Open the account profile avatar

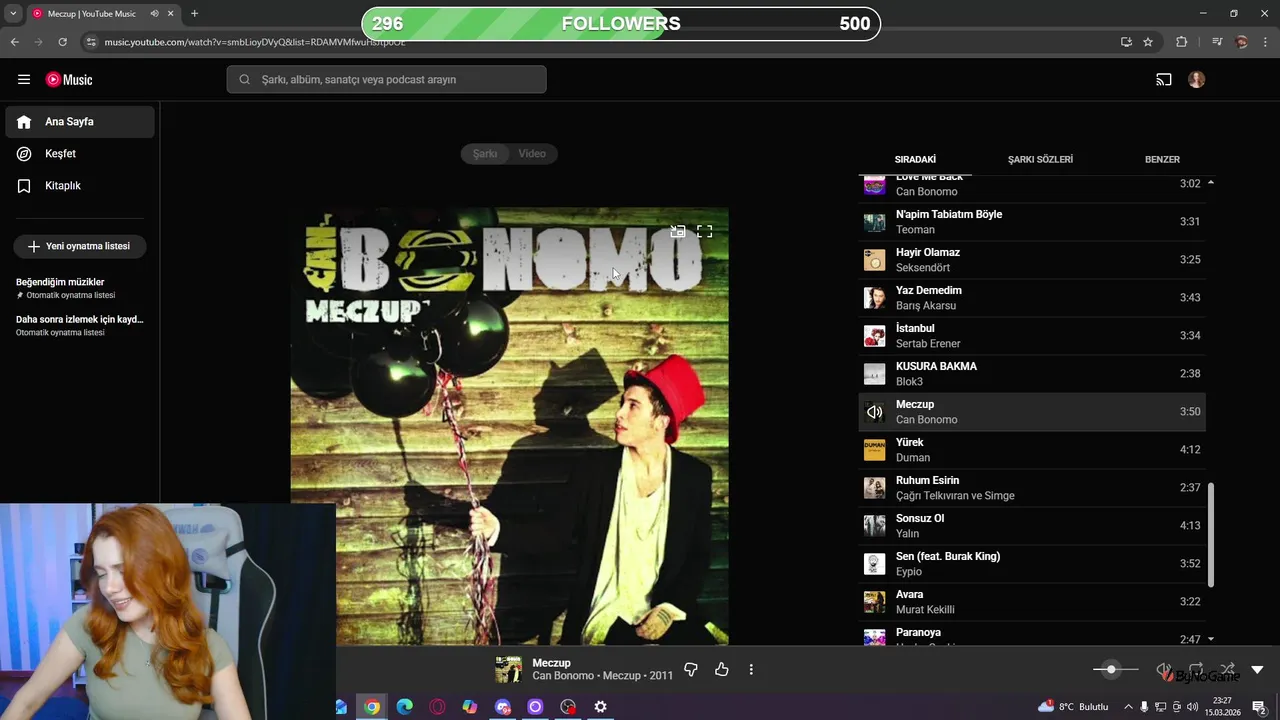1197,80
